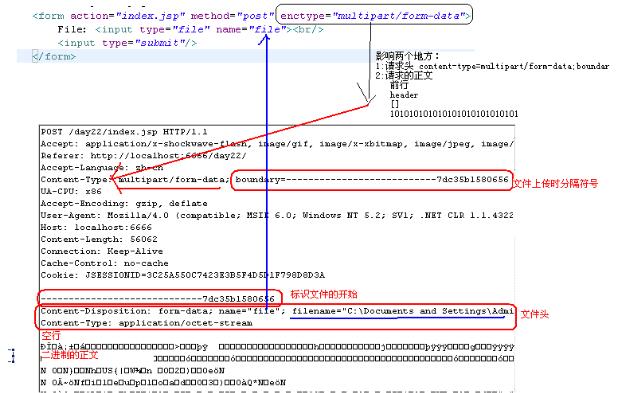Image resolution: width=631 pixels, height=393 pixels.
Task: Click the Content-Length: 56062 header
Action: (99, 239)
